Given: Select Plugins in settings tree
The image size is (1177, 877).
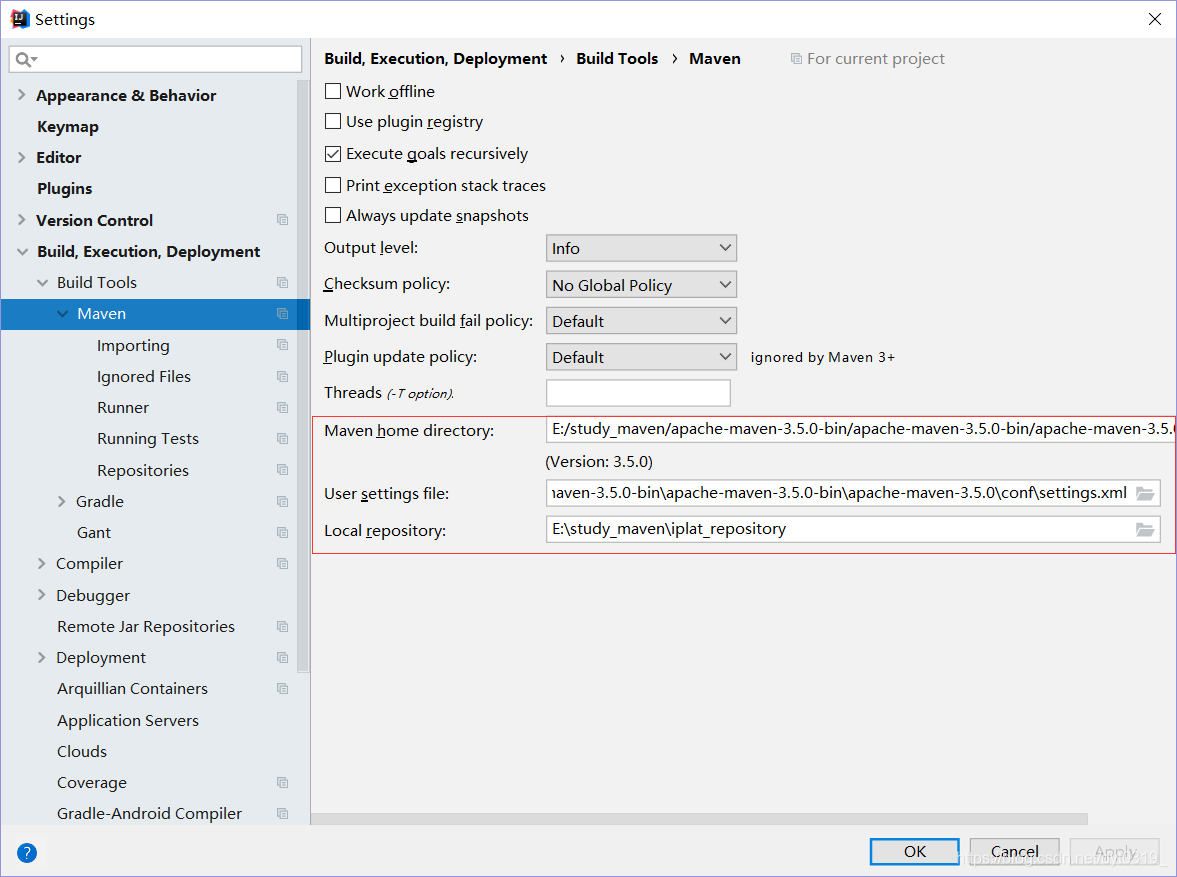Looking at the screenshot, I should click(x=65, y=188).
